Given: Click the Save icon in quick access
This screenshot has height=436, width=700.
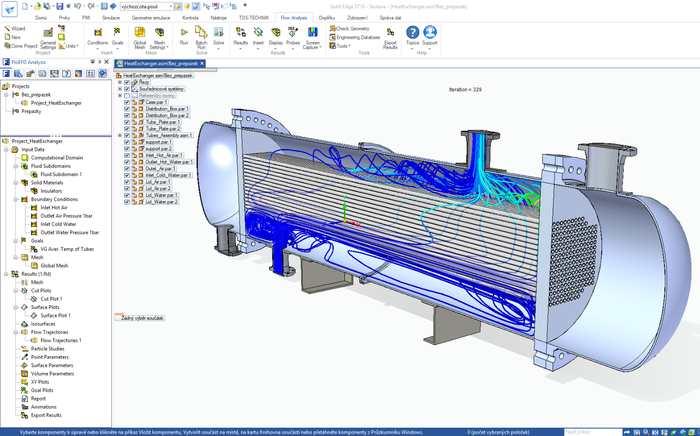Looking at the screenshot, I should (59, 6).
